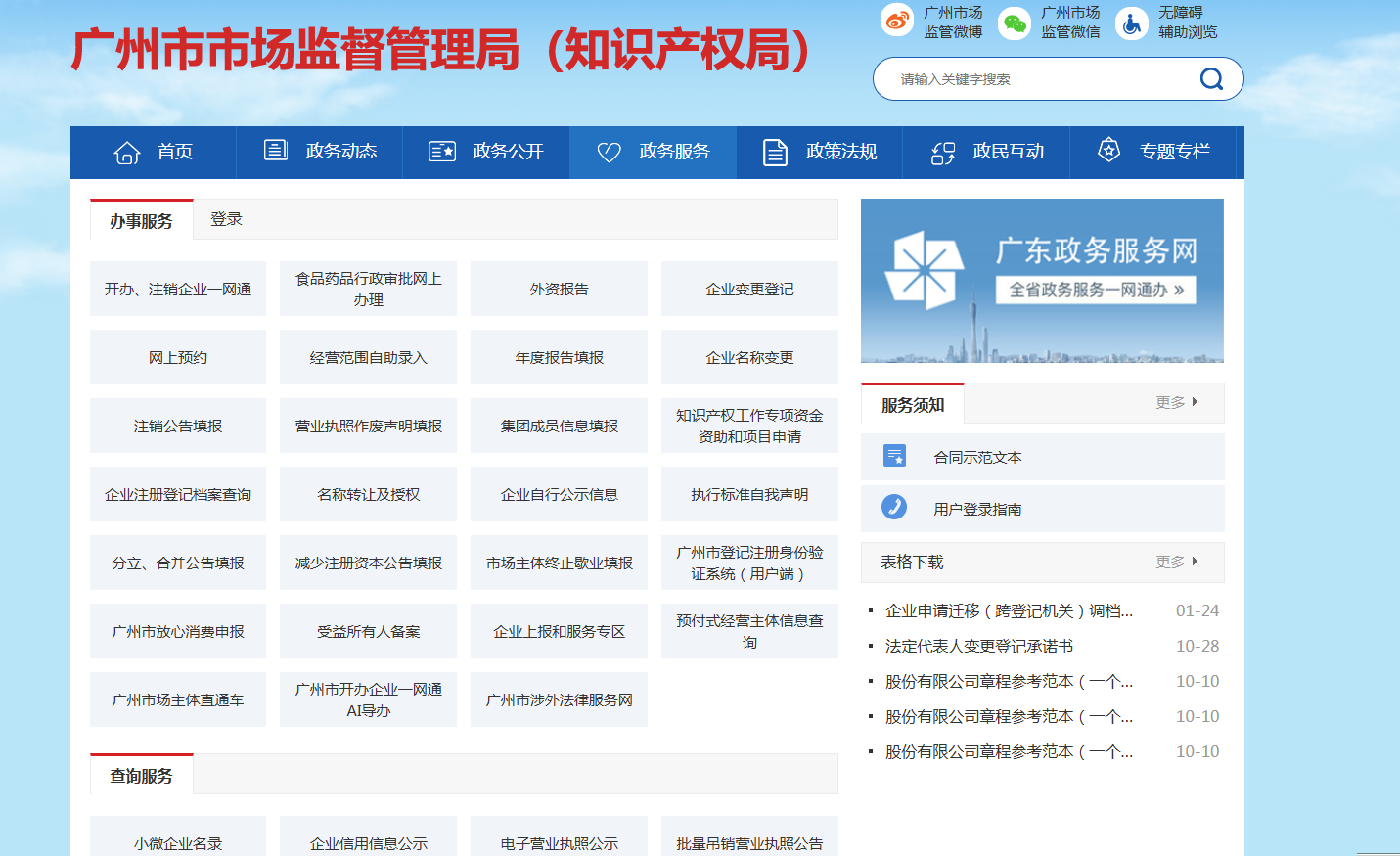This screenshot has height=856, width=1400.
Task: Open the 网上预约 service
Action: coord(178,358)
